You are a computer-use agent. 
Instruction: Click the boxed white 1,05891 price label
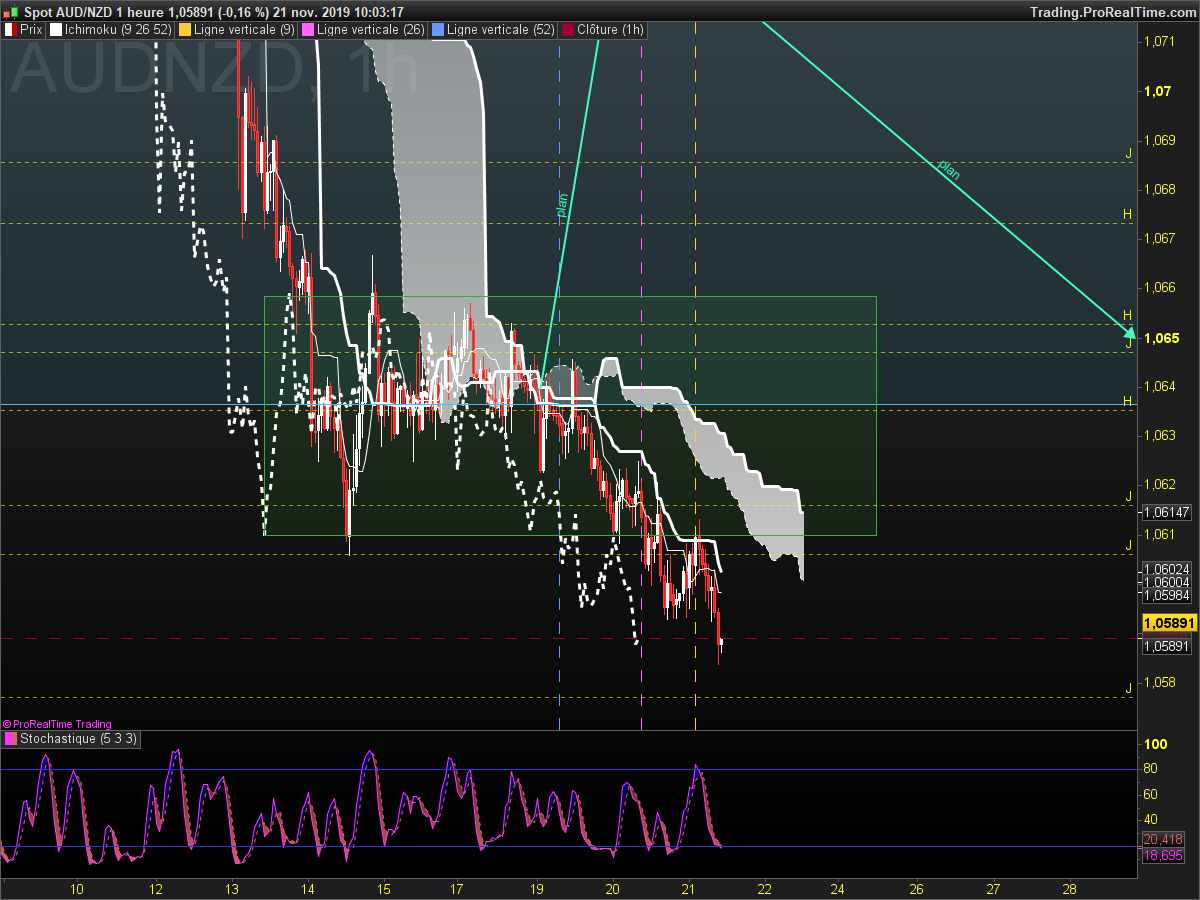1166,646
